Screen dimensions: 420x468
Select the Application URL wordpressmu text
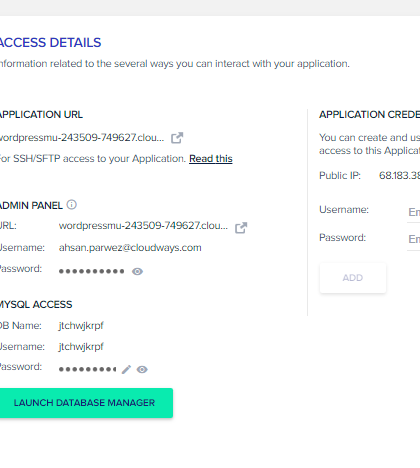tap(82, 137)
